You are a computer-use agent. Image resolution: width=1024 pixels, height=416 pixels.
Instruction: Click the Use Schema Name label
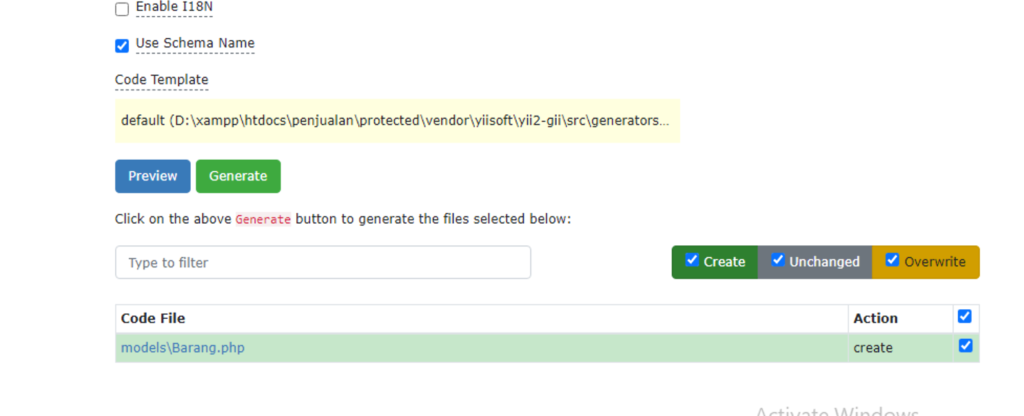pyautogui.click(x=195, y=44)
